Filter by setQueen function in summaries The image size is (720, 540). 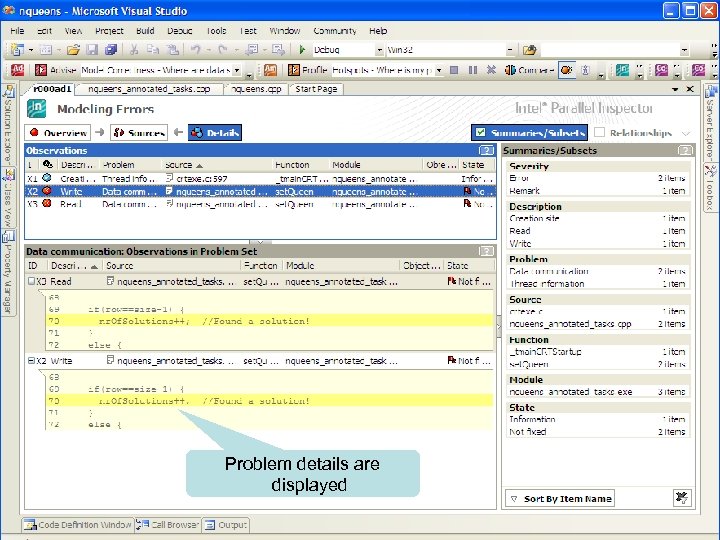pos(597,364)
